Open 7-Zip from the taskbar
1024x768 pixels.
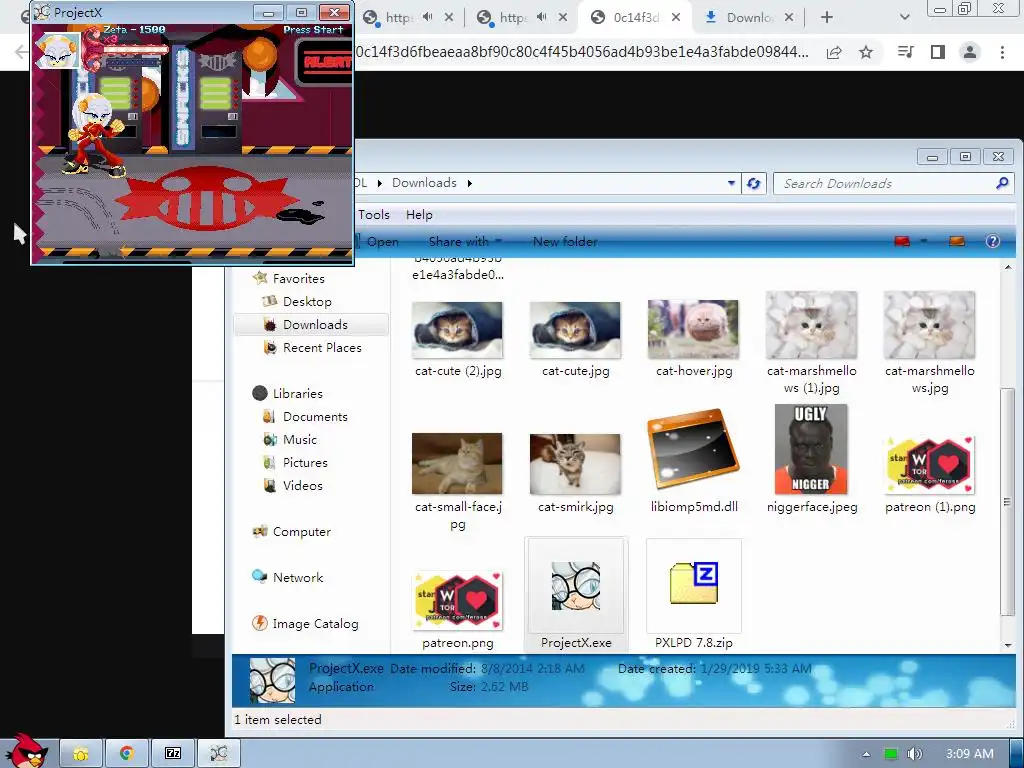[x=173, y=754]
